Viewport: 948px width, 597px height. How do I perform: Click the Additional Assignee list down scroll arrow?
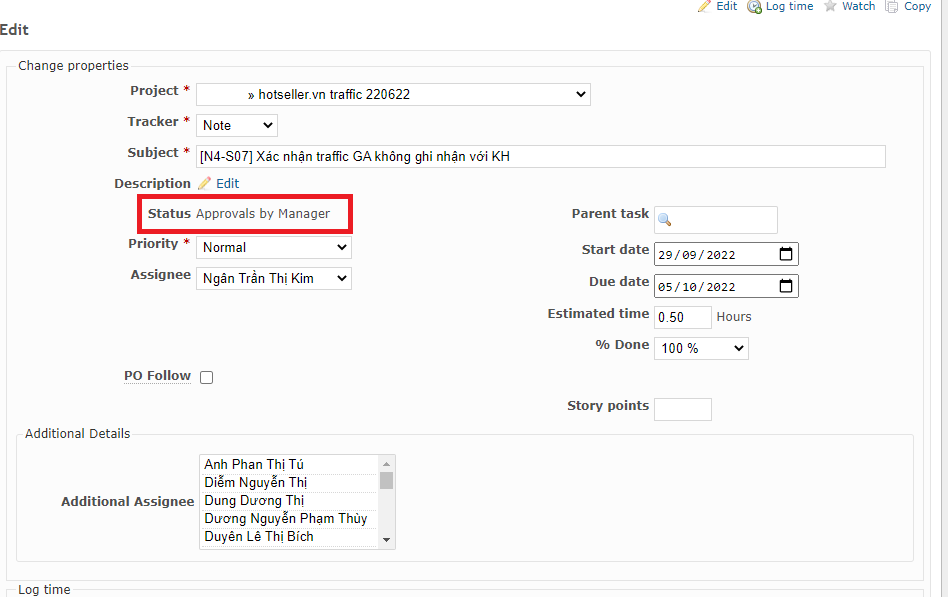pyautogui.click(x=387, y=540)
